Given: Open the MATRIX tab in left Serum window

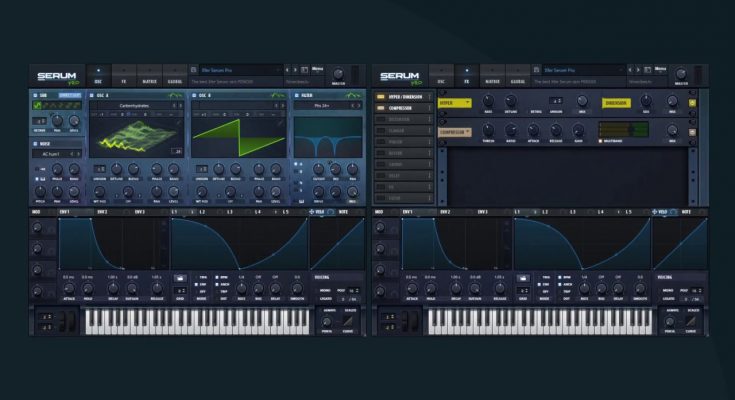Looking at the screenshot, I should [x=150, y=76].
